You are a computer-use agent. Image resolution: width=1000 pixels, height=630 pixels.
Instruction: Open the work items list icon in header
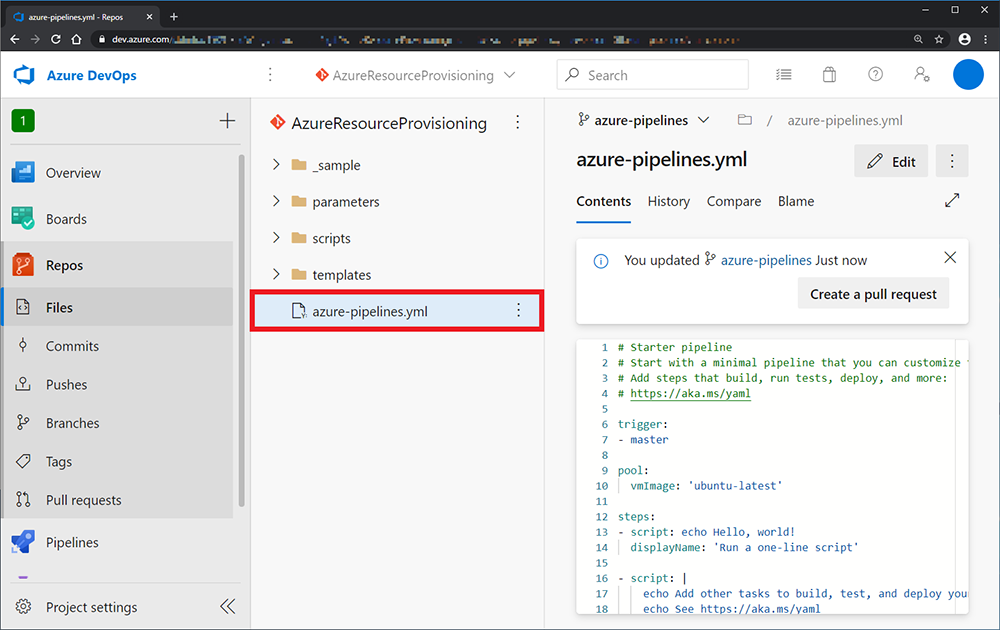[784, 75]
